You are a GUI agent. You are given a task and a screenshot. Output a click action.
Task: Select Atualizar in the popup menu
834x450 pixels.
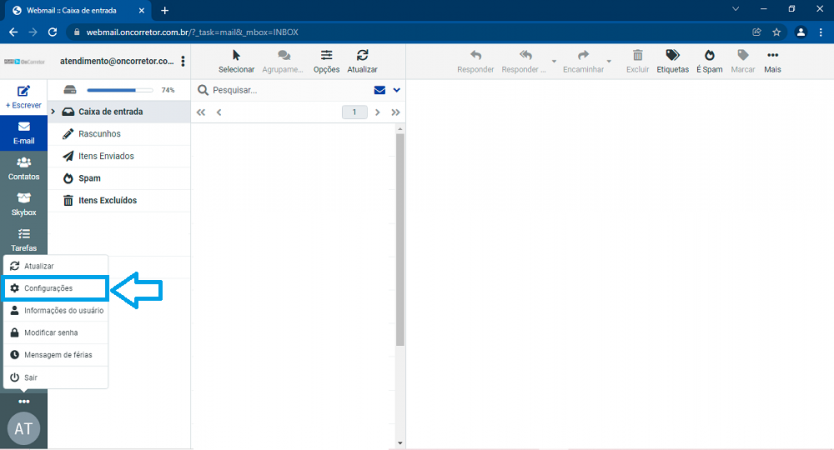[55, 266]
